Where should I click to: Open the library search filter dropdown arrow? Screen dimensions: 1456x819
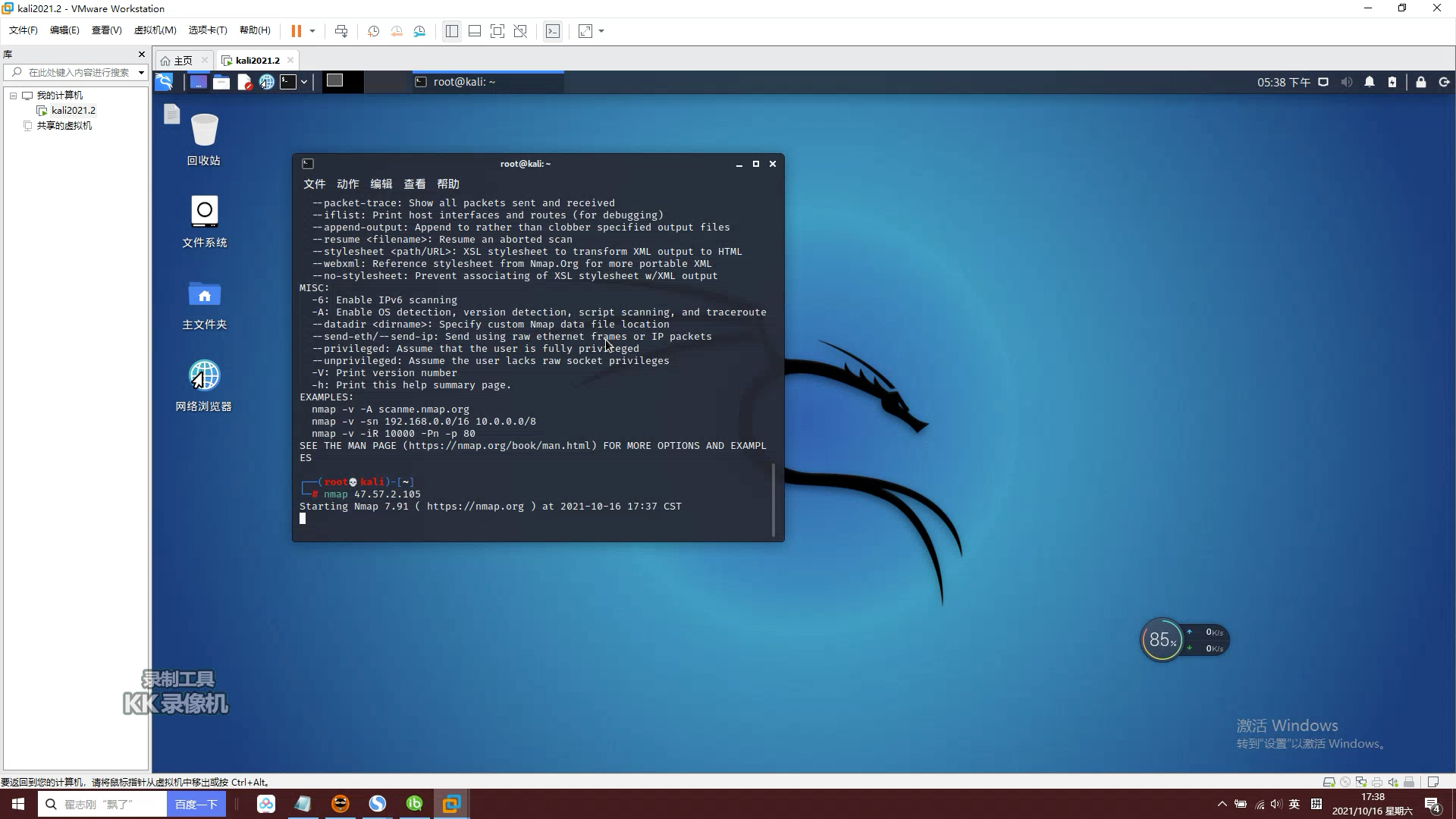(141, 73)
